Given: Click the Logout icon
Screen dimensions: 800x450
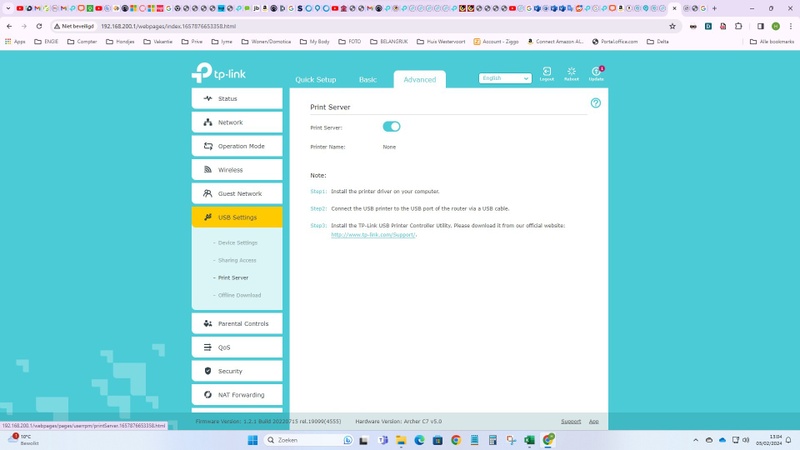Looking at the screenshot, I should point(546,73).
